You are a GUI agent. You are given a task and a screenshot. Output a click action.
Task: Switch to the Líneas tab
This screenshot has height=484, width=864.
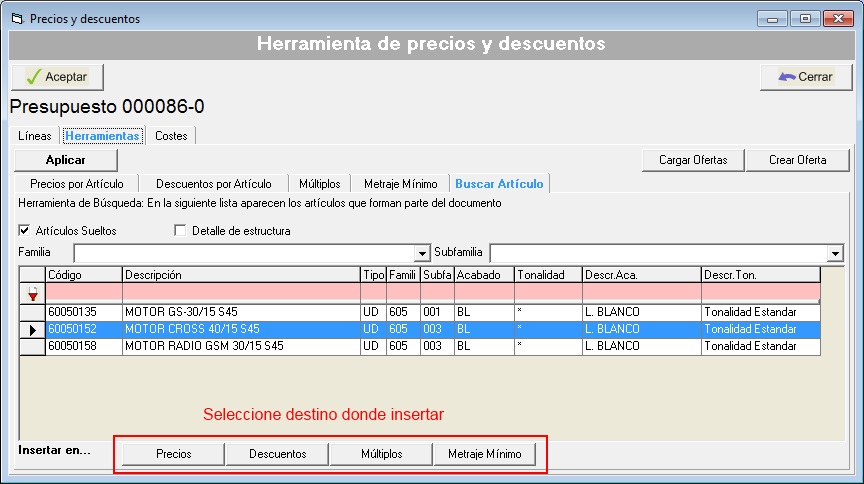35,136
